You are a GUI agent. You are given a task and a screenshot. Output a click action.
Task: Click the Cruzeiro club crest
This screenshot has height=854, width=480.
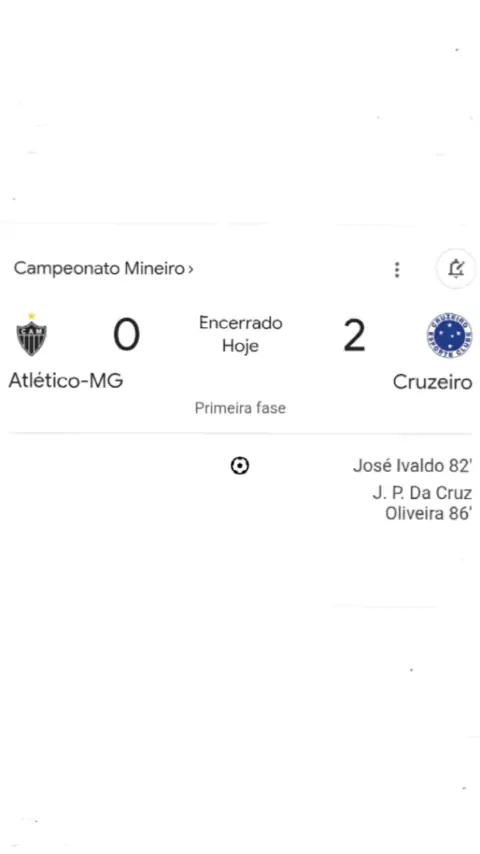(449, 336)
